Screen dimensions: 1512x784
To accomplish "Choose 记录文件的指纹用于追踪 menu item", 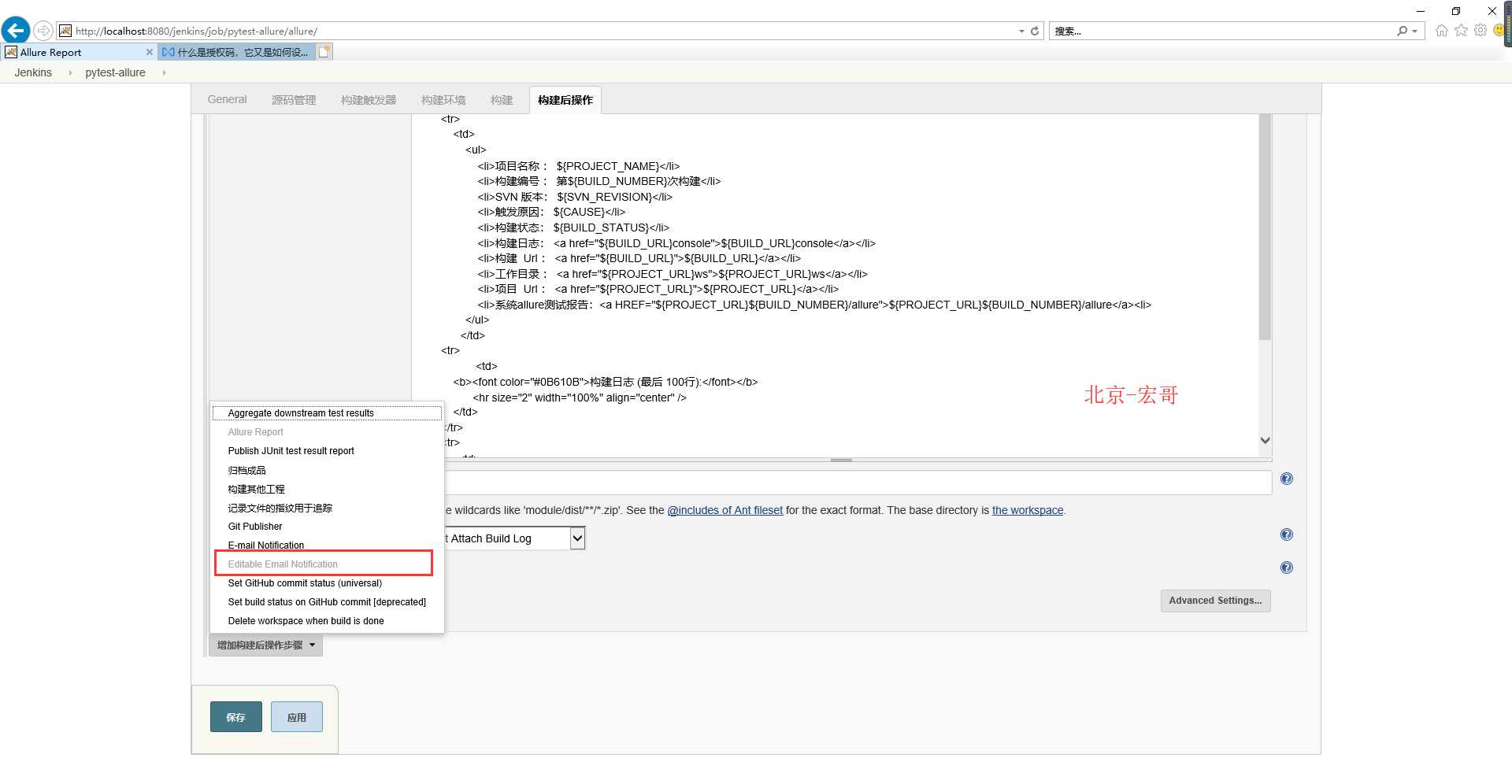I will 327,508.
